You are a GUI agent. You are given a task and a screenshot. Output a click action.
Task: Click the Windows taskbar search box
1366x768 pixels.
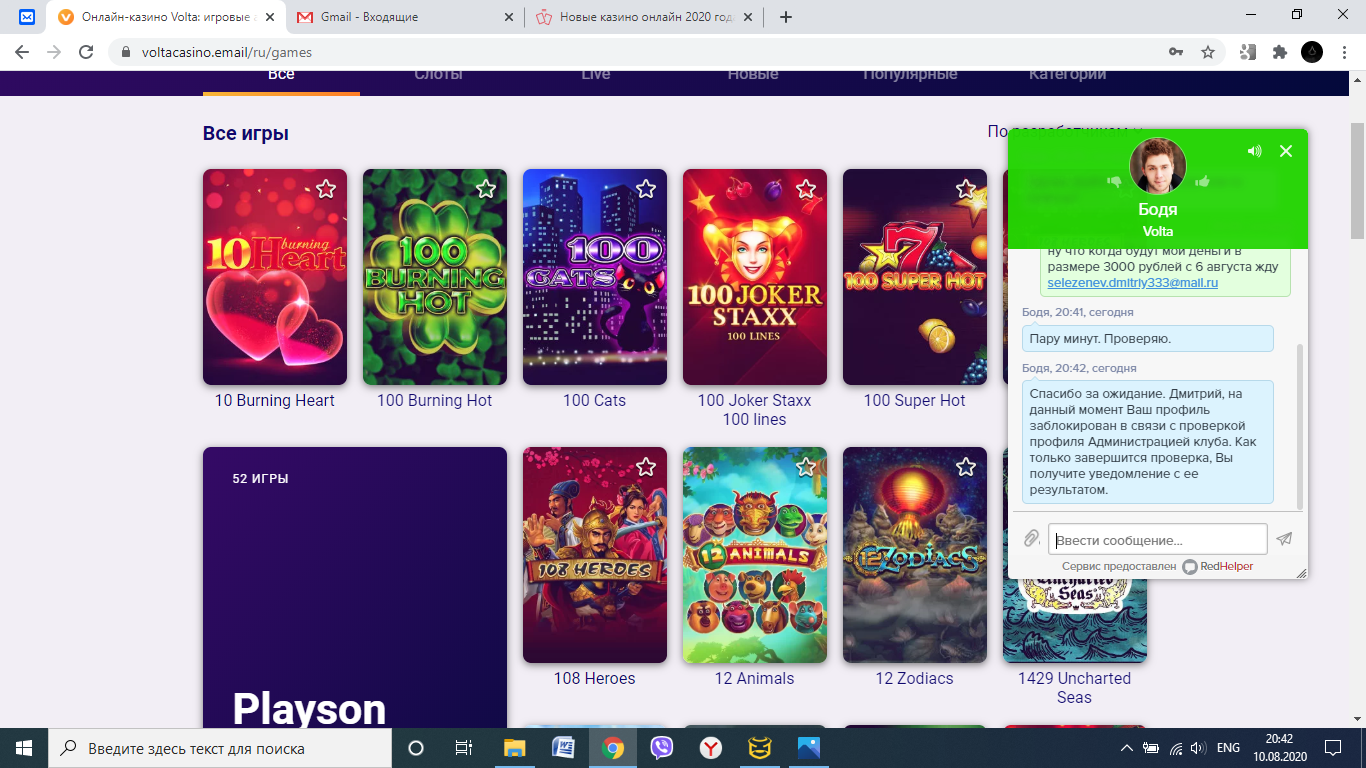point(220,748)
